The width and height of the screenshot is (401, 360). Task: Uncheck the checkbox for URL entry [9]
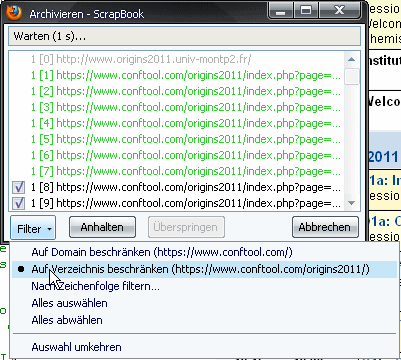coord(18,203)
